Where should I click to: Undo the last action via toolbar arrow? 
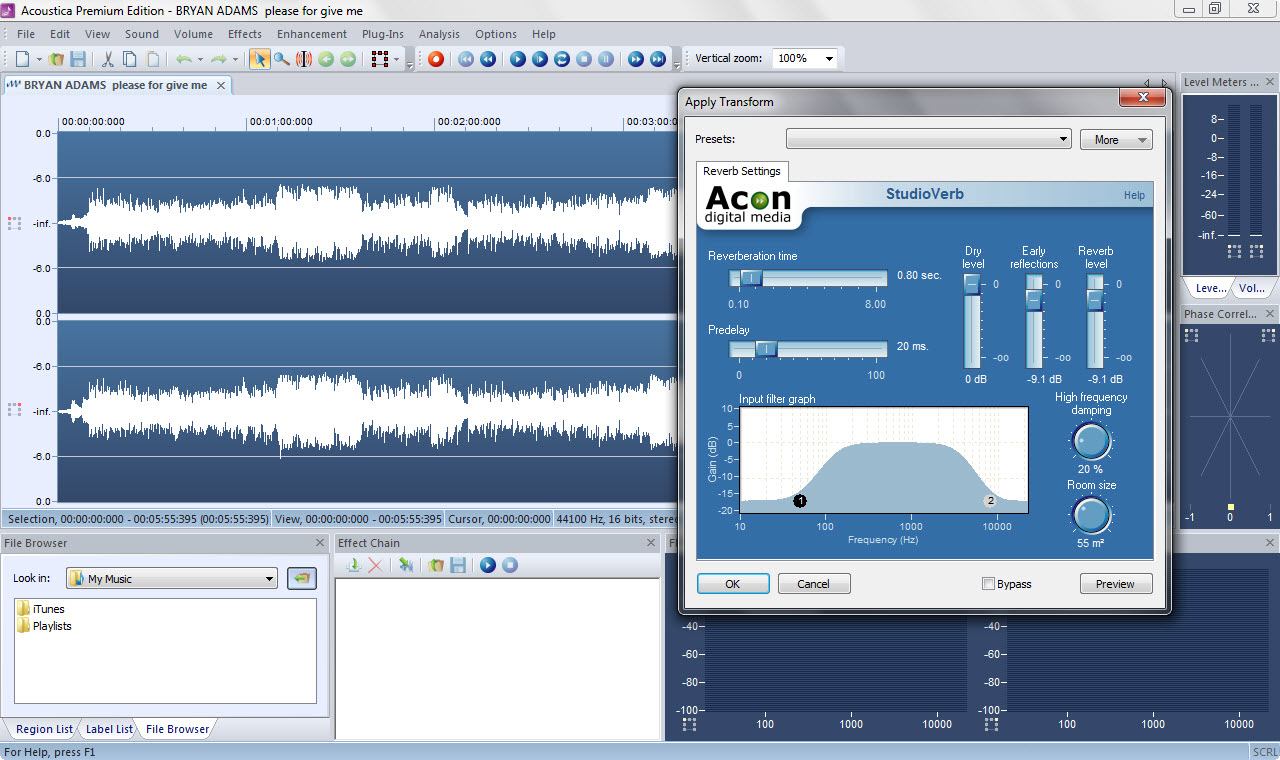coord(184,59)
